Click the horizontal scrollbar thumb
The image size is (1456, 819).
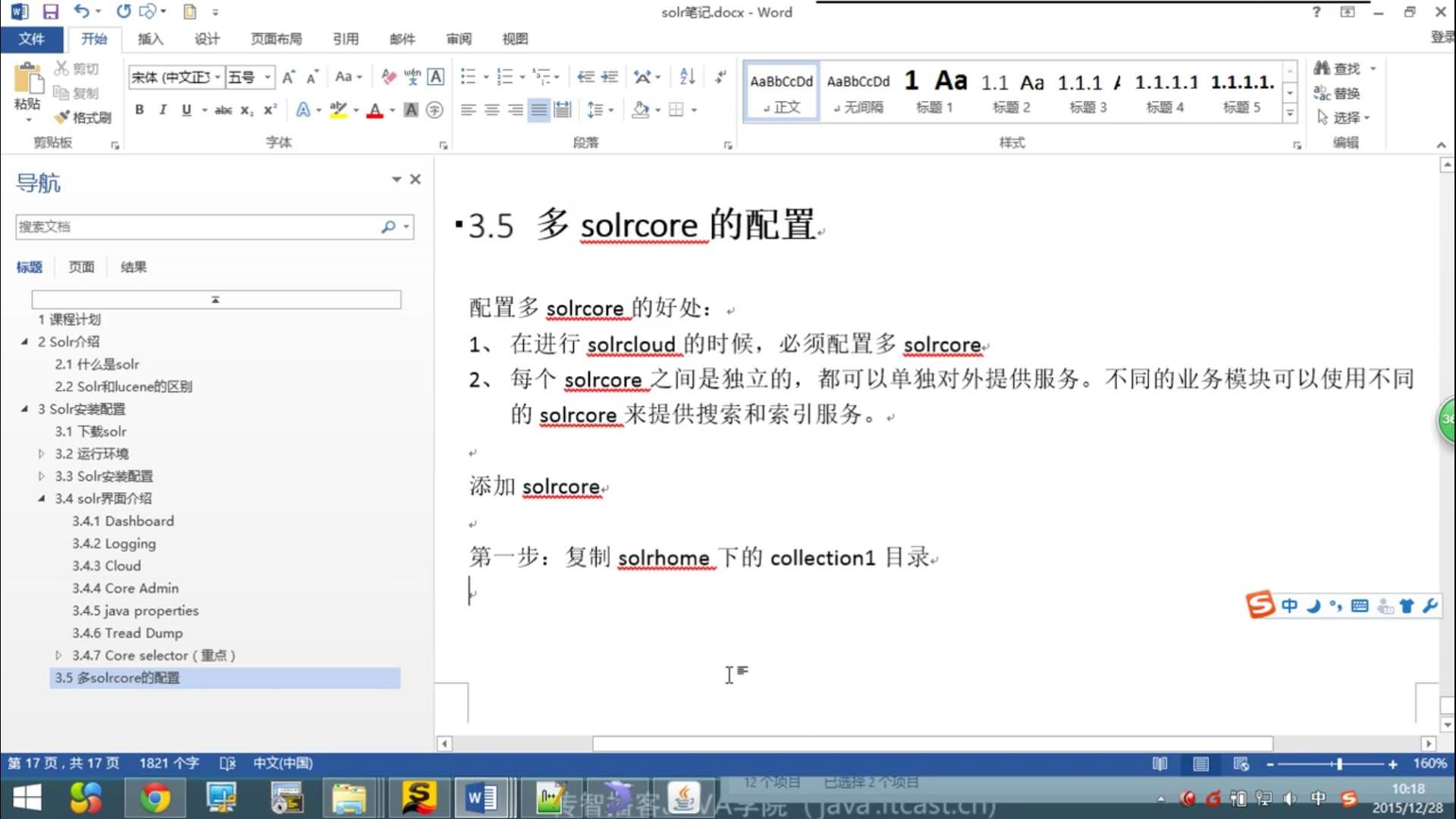933,744
